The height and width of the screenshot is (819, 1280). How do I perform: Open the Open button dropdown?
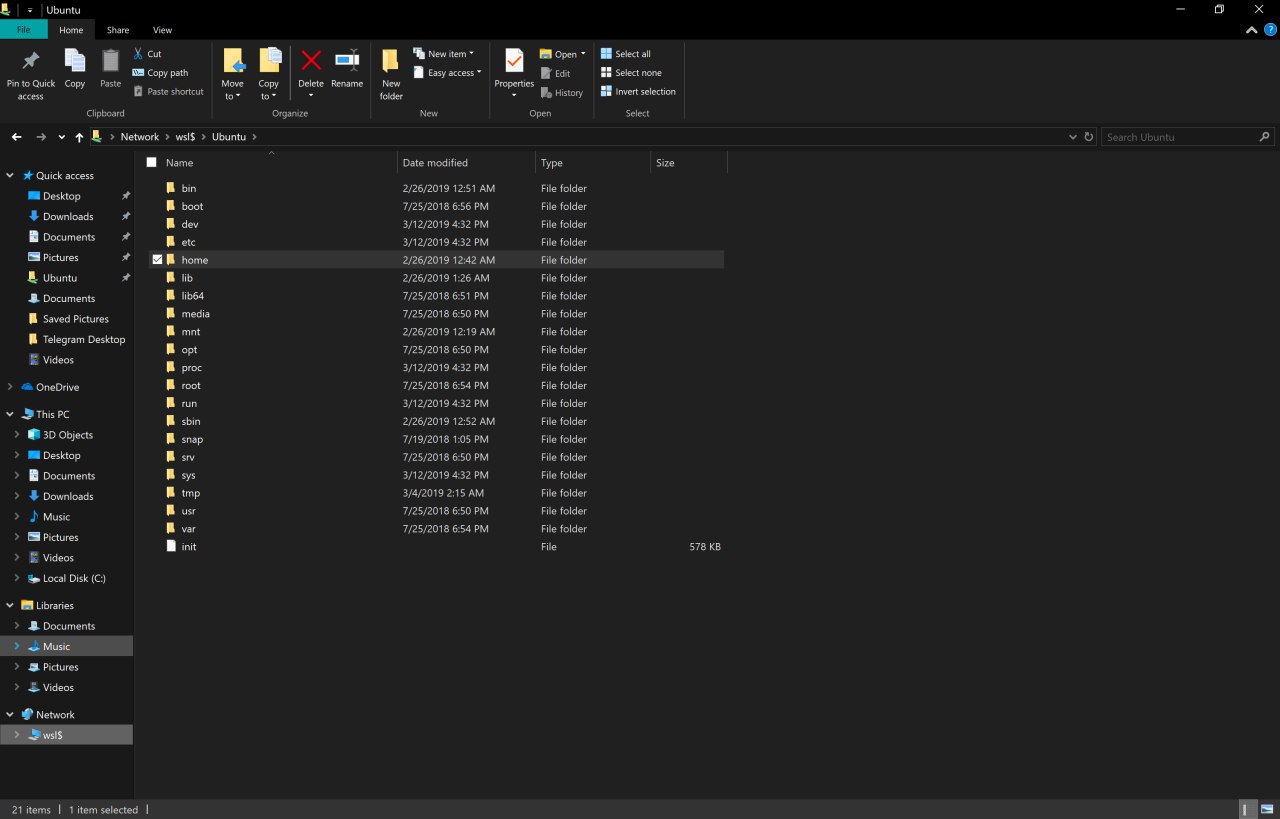coord(583,54)
